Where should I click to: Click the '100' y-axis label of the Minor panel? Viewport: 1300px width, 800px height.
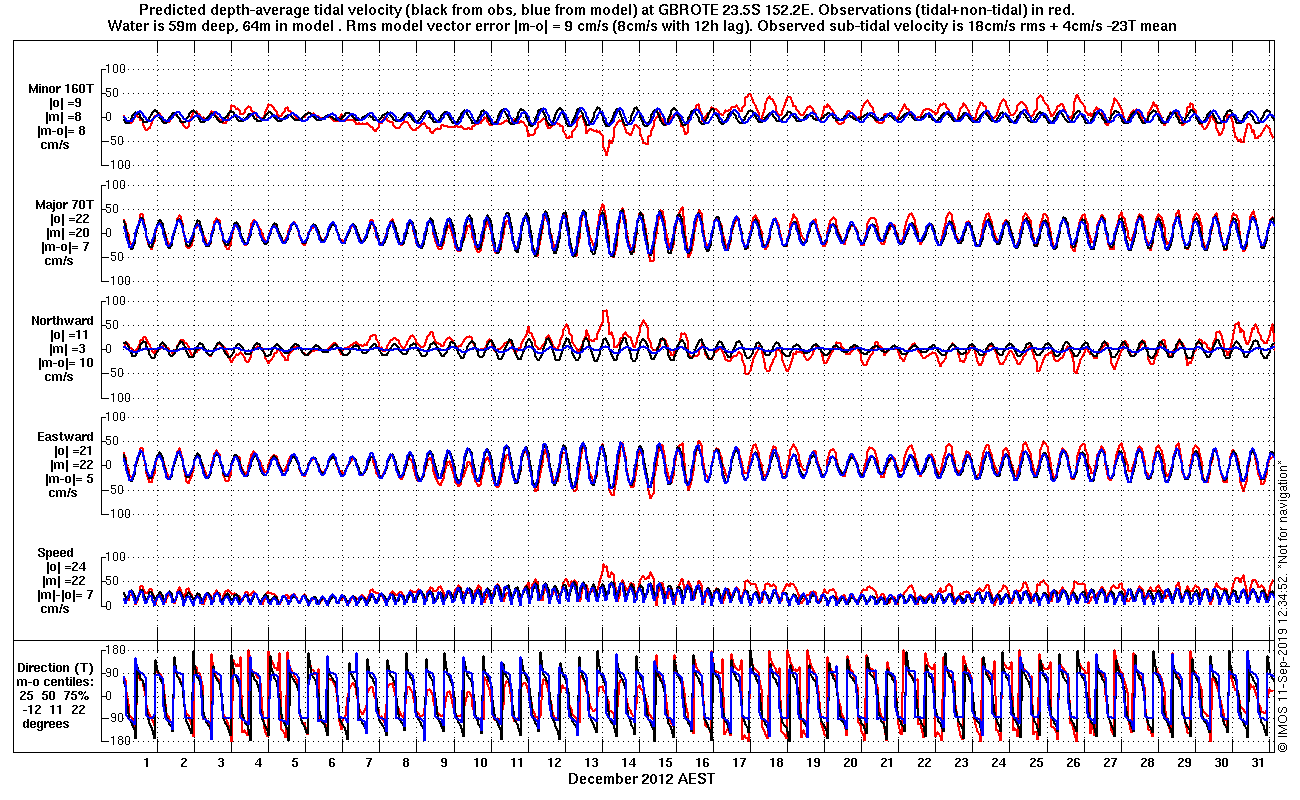coord(113,68)
